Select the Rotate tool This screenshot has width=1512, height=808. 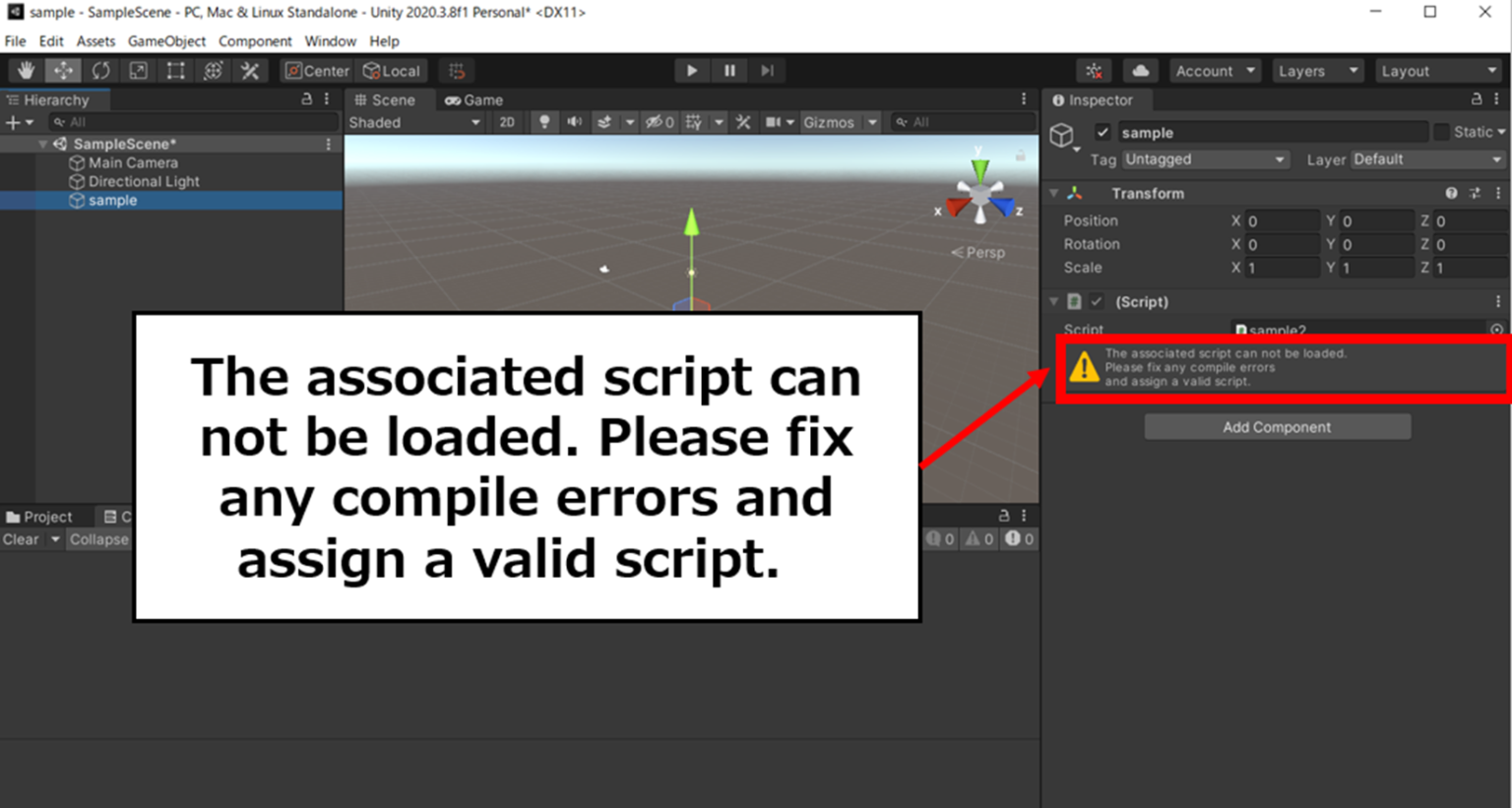(100, 71)
